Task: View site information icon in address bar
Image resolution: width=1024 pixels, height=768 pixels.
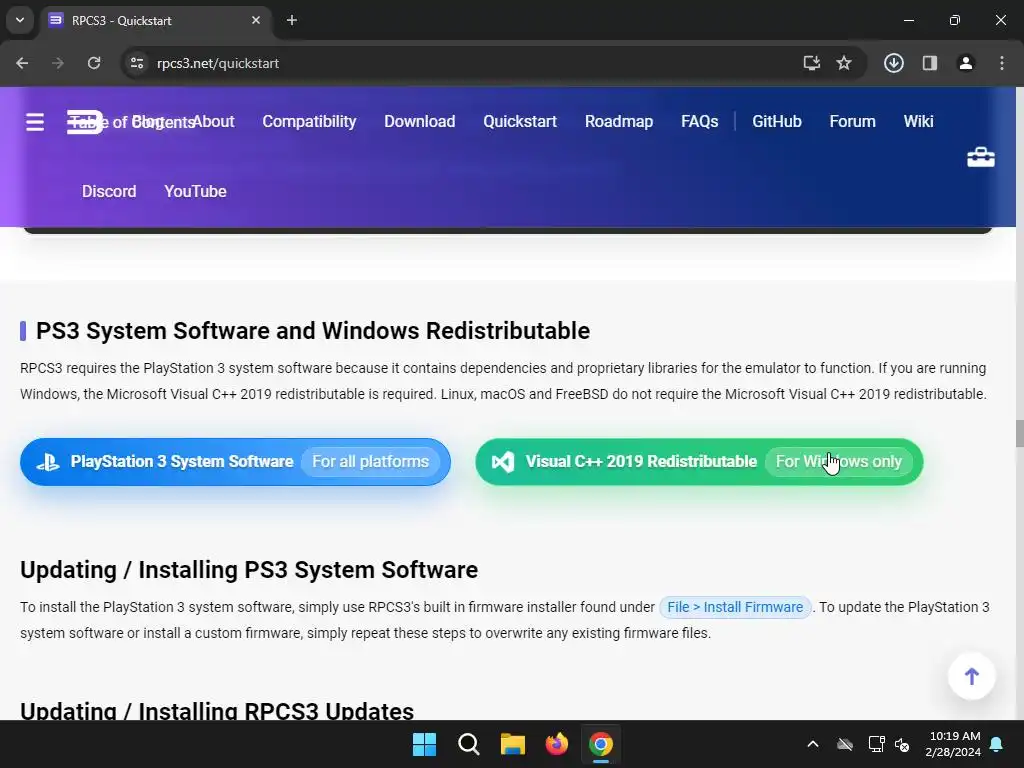Action: (x=136, y=63)
